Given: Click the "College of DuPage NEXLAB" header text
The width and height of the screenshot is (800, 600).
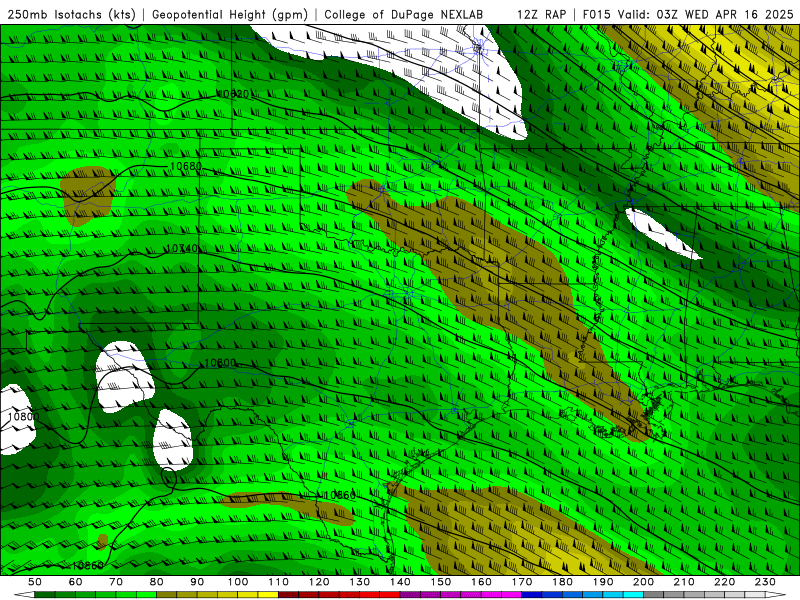Looking at the screenshot, I should pos(404,14).
